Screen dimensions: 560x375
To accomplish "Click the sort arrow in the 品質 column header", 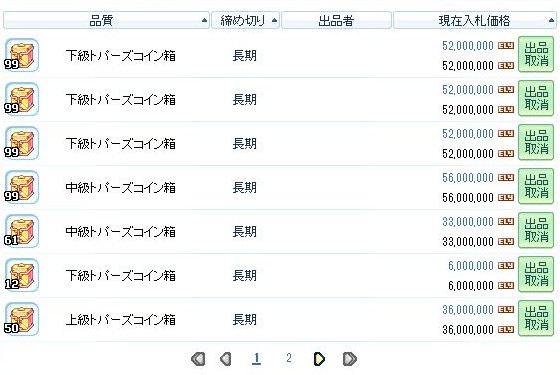I will (204, 20).
